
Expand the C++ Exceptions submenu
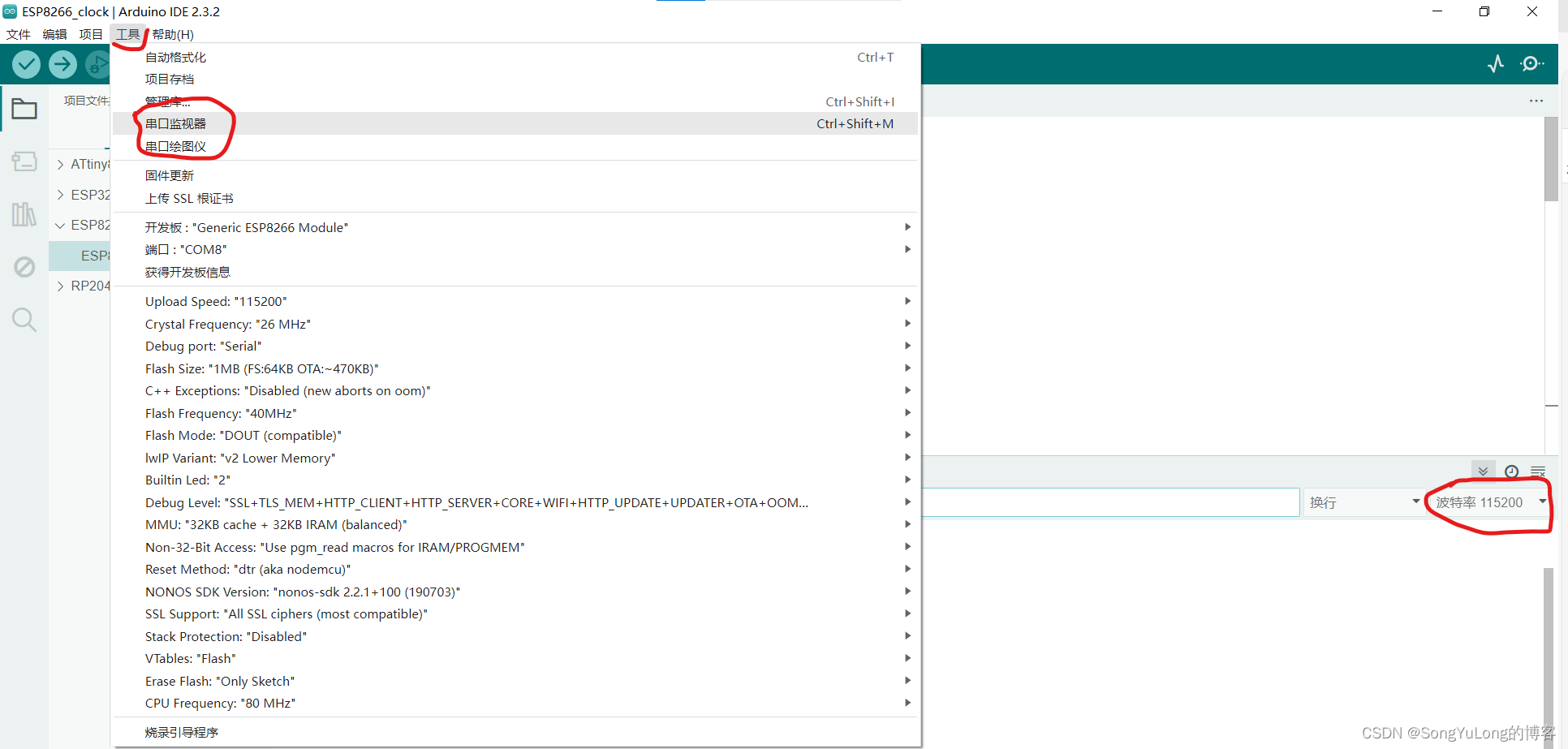tap(515, 390)
